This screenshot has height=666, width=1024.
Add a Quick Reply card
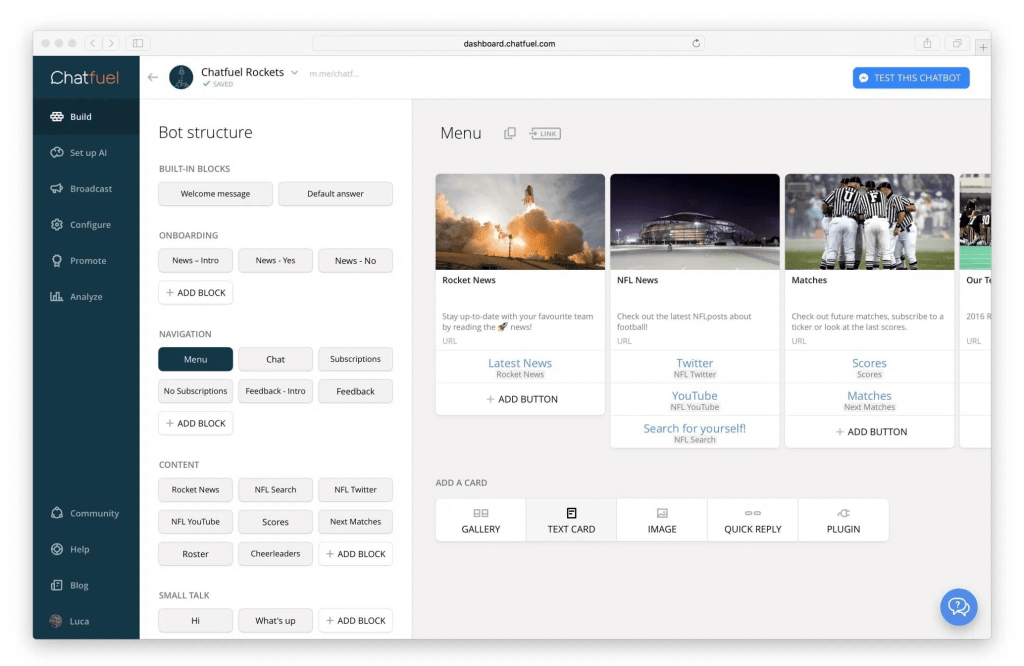(753, 520)
